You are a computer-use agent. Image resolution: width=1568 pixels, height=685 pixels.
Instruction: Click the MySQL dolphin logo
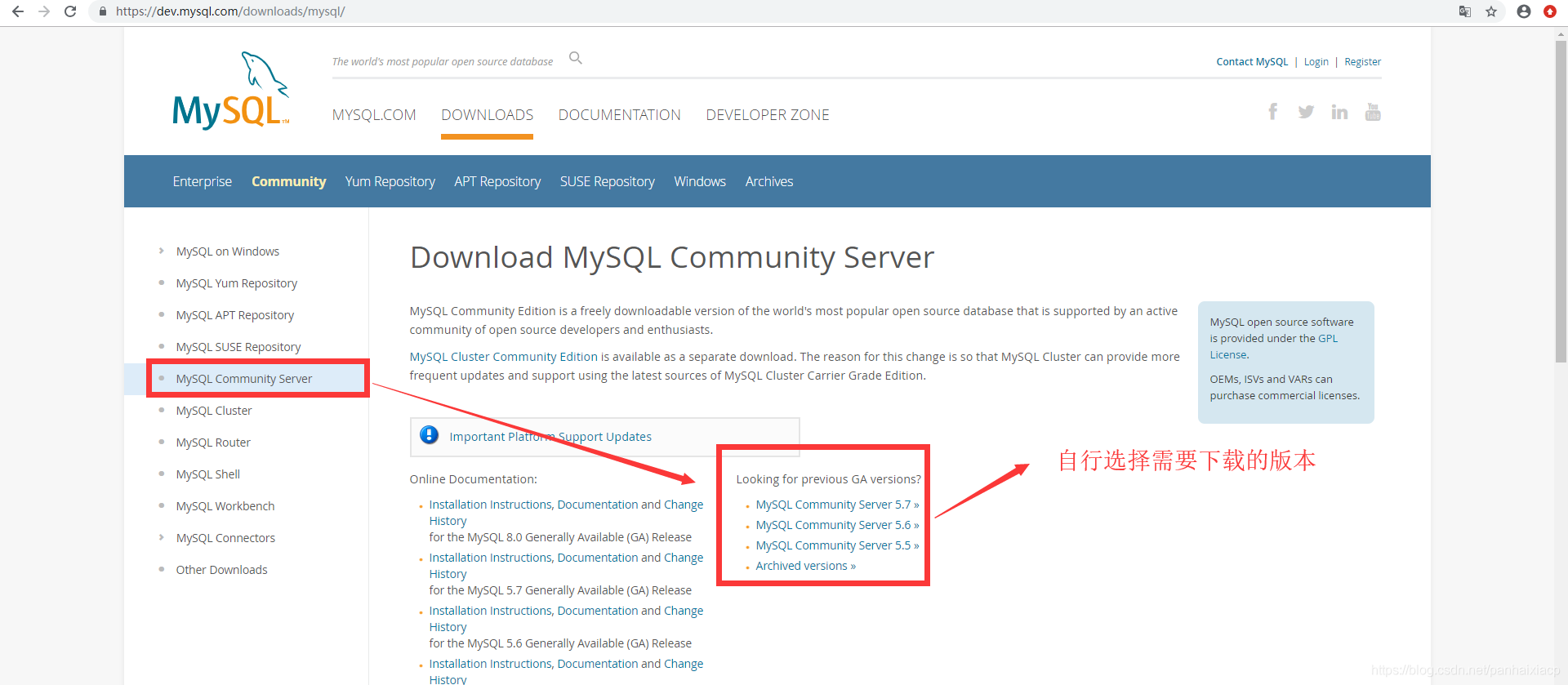coord(231,91)
